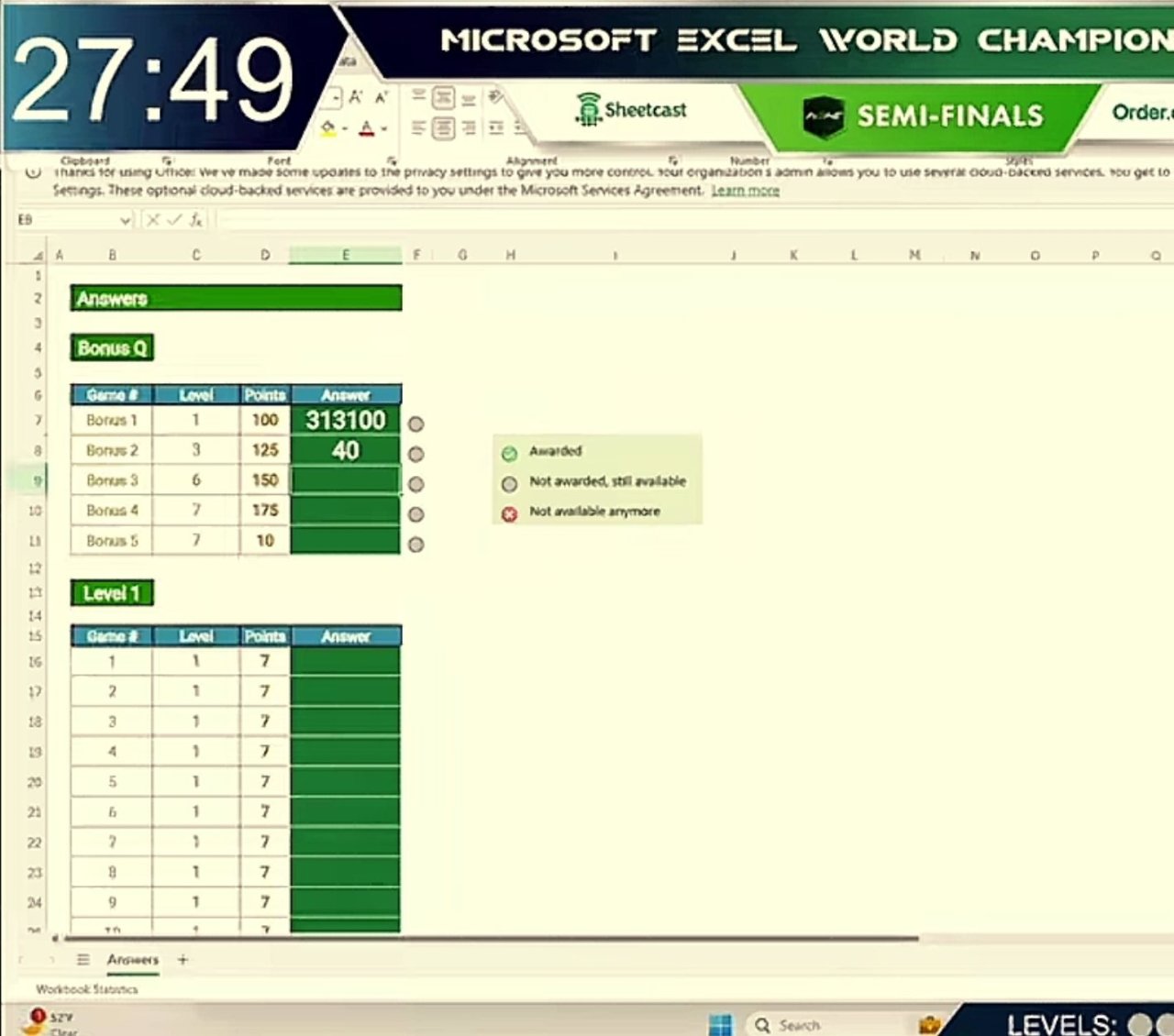Open the font color dropdown arrow

[383, 129]
